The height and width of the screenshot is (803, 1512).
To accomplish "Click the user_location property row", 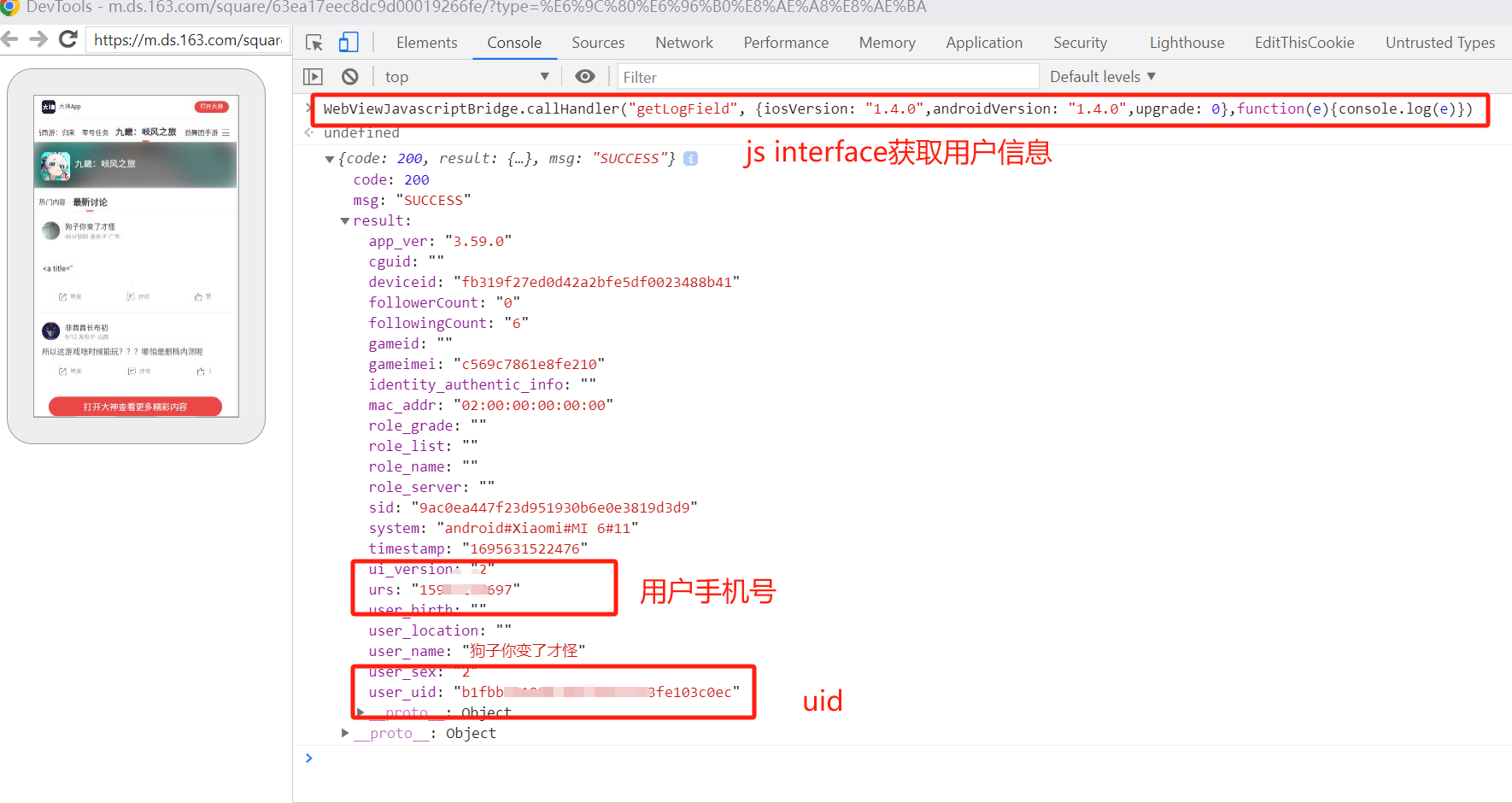I will point(440,630).
